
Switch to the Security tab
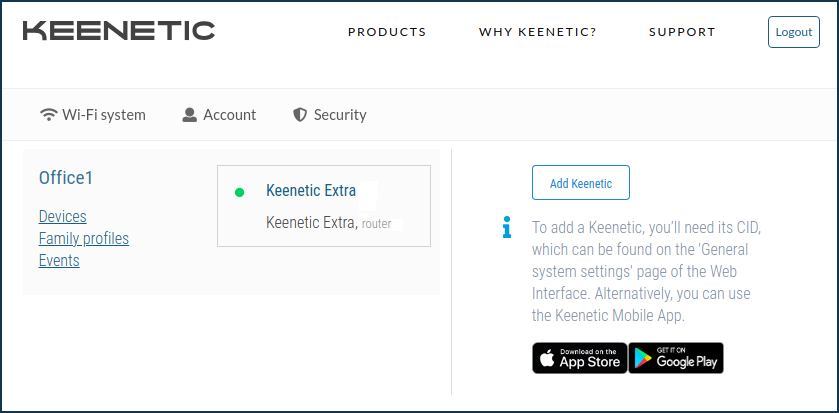[x=330, y=114]
